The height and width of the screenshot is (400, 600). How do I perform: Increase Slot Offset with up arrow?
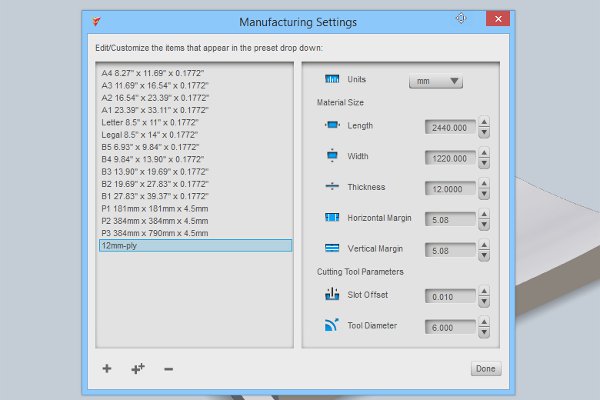(484, 291)
